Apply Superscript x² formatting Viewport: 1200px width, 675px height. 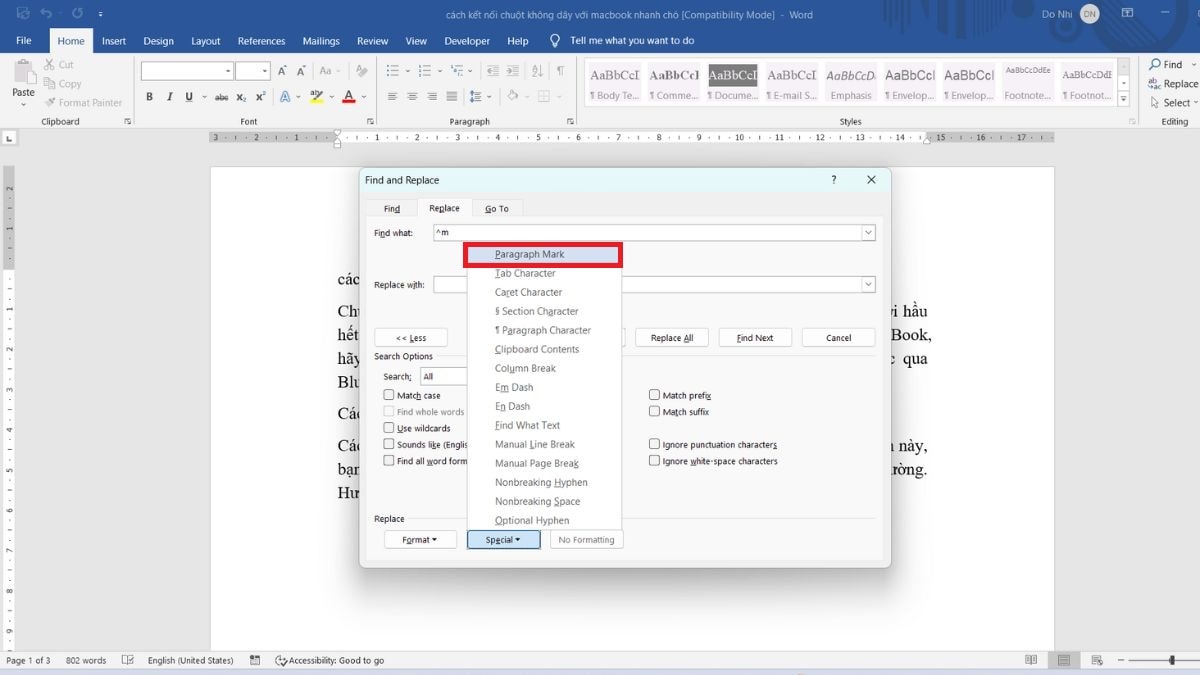260,97
